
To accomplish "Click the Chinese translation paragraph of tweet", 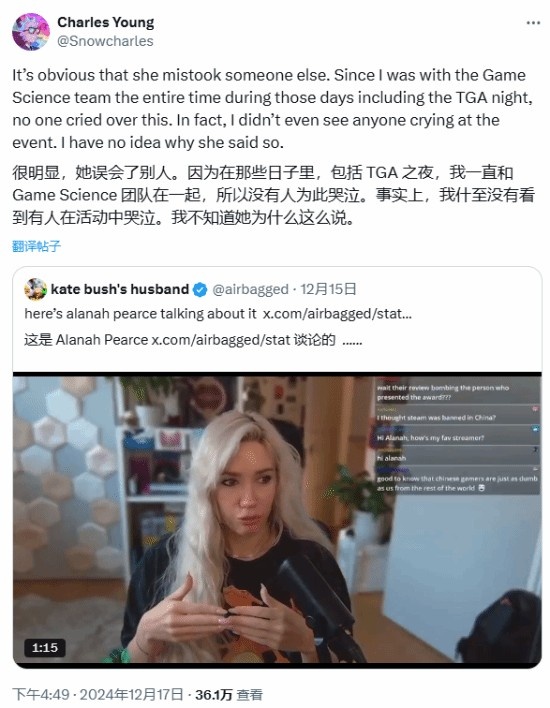I will click(x=274, y=195).
